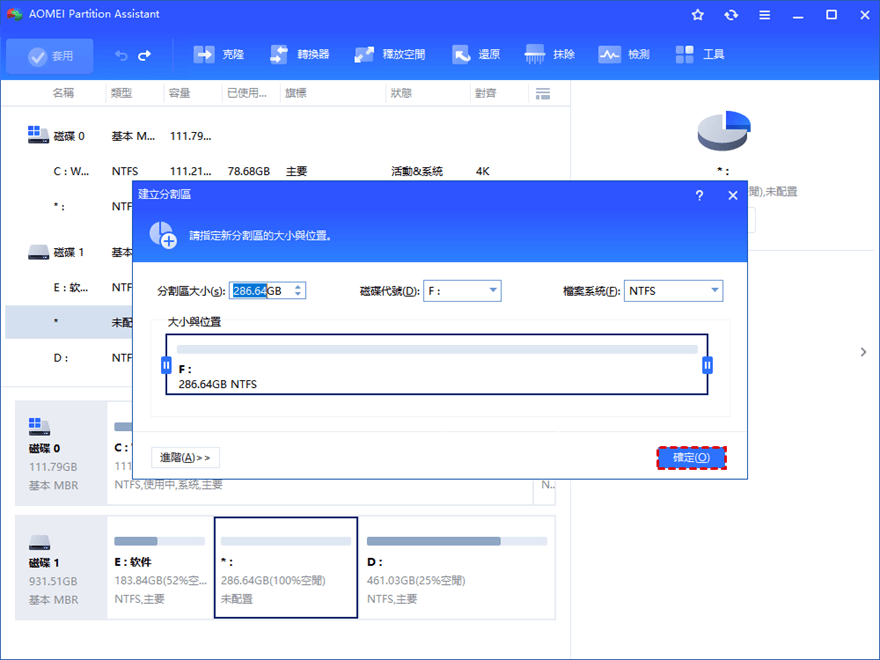Open the Free up space (釋放空間) tool
The width and height of the screenshot is (880, 660).
(389, 54)
